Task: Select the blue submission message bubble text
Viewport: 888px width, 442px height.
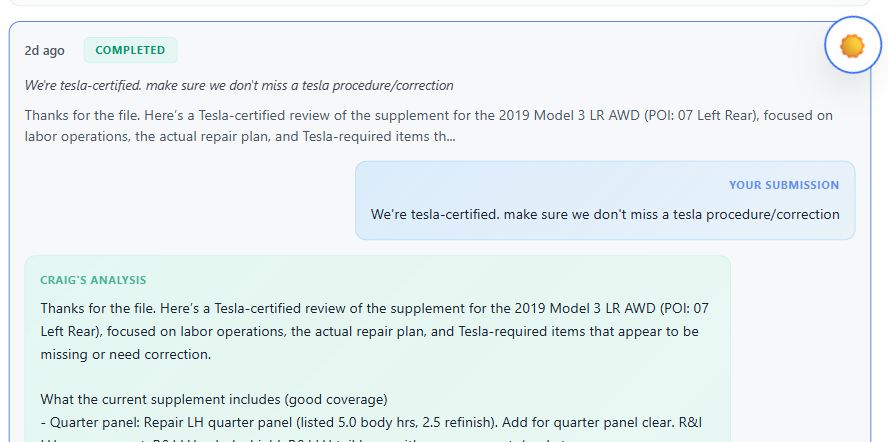Action: pos(604,214)
